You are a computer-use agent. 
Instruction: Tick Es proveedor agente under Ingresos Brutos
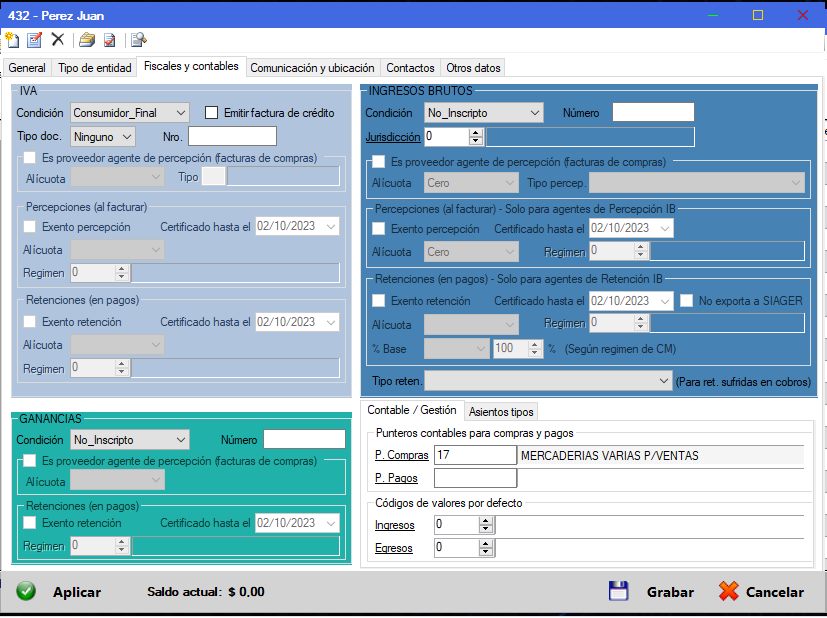click(x=379, y=161)
